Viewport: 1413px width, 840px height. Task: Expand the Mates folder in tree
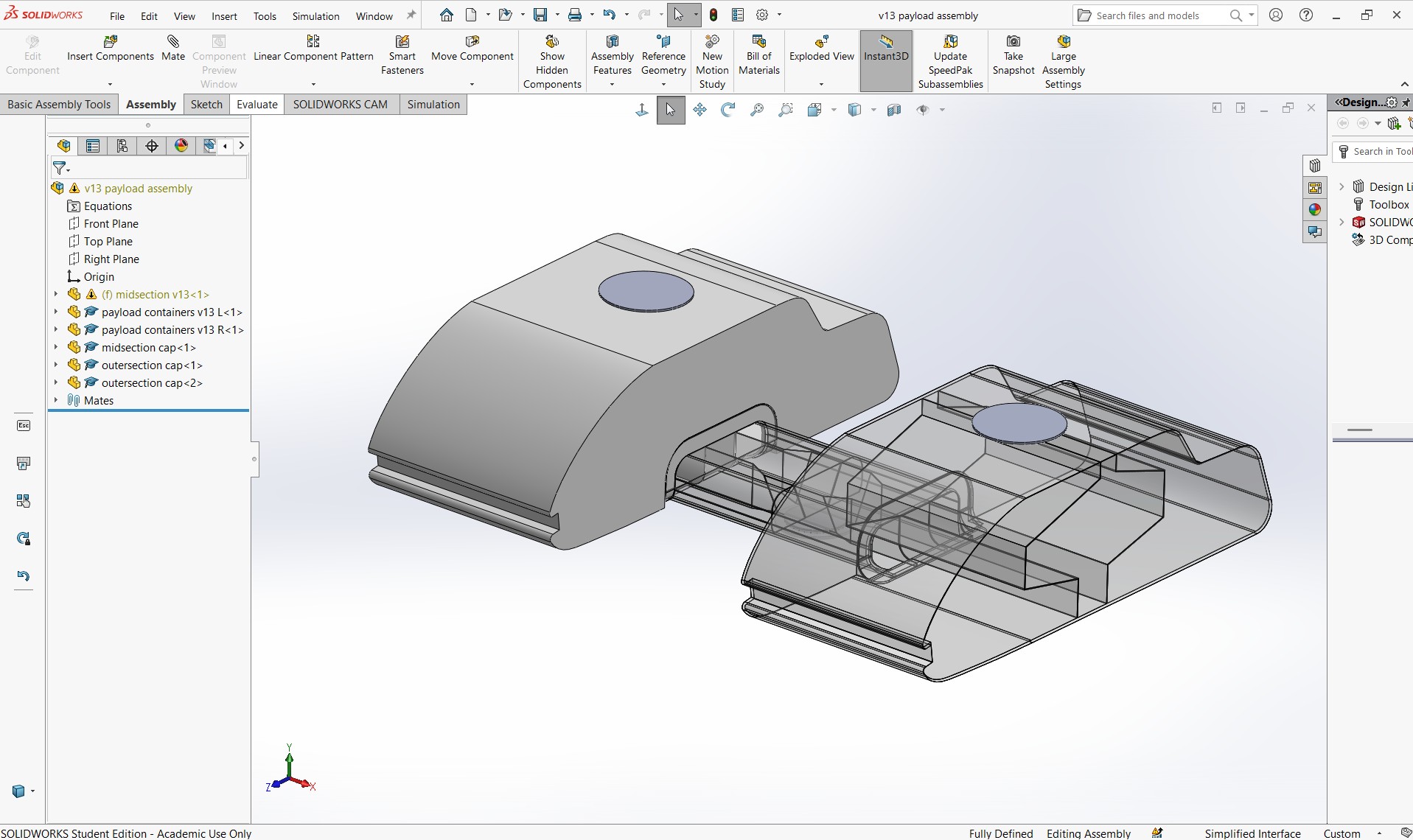coord(56,400)
